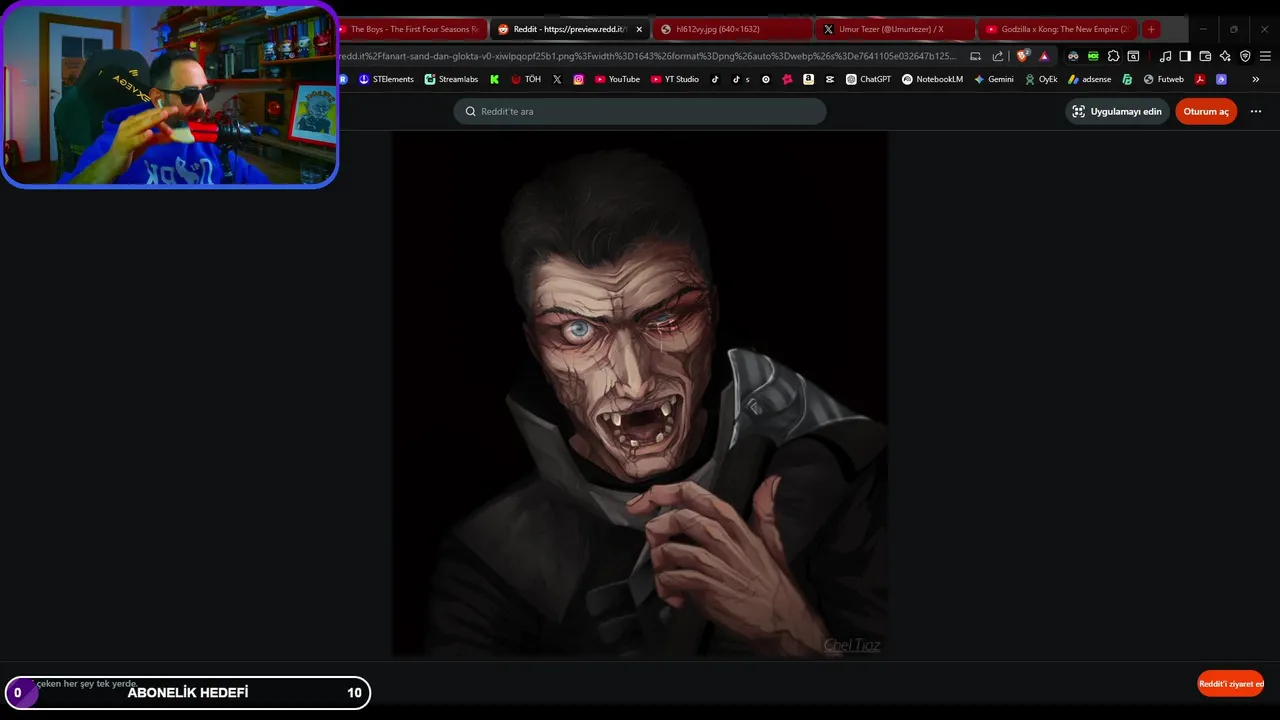The width and height of the screenshot is (1280, 720).
Task: Open STElements bookmark
Action: pyautogui.click(x=386, y=79)
